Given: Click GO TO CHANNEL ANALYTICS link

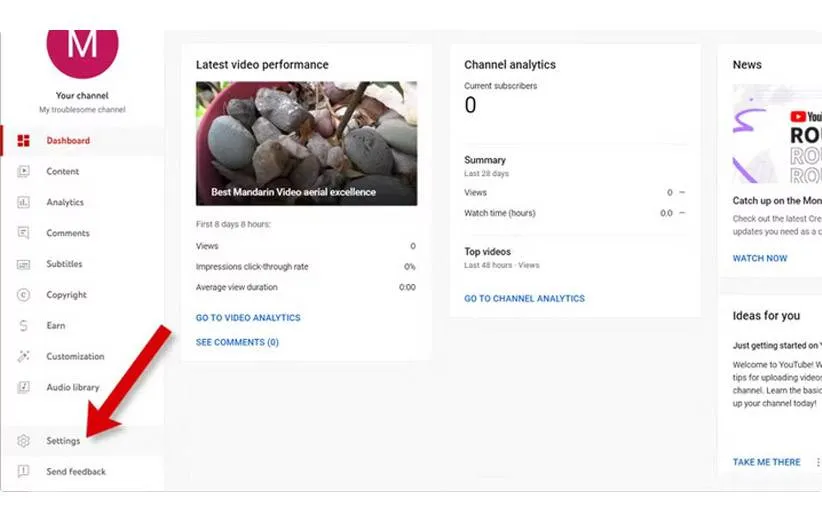Looking at the screenshot, I should tap(524, 299).
